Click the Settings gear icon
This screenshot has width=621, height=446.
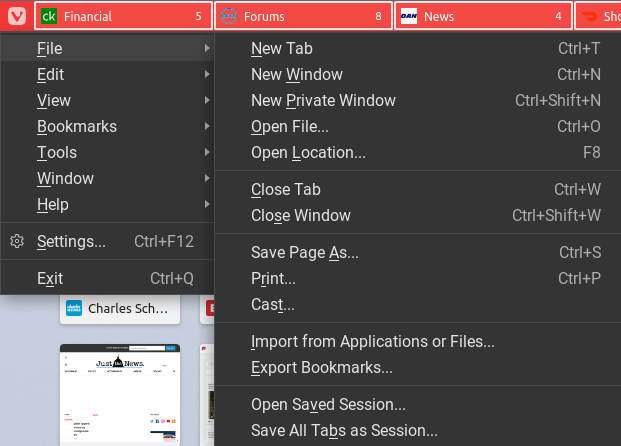pos(17,241)
